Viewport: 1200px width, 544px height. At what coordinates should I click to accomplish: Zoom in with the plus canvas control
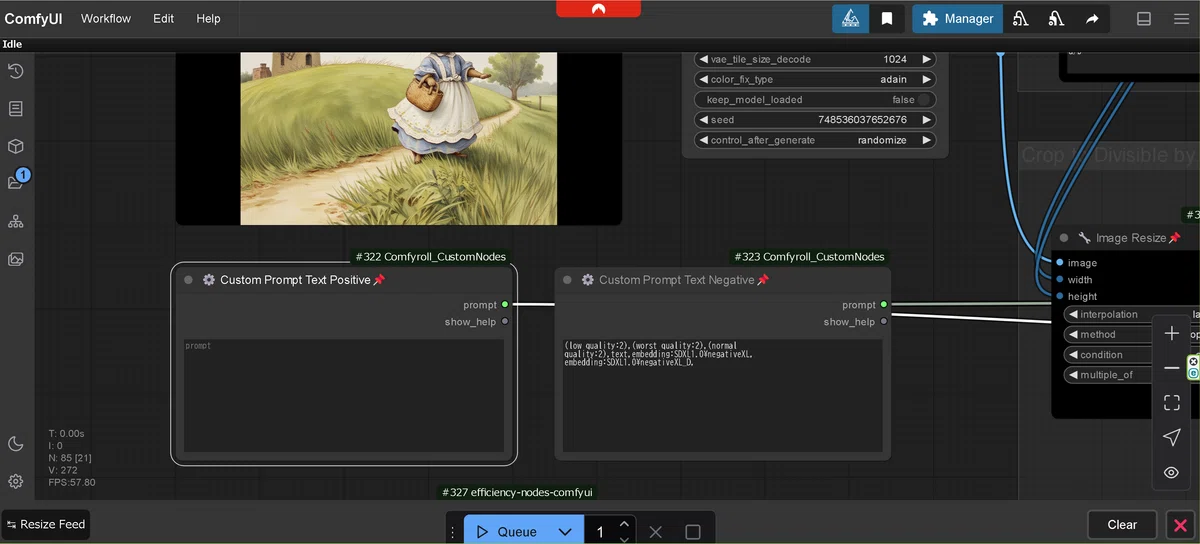click(1172, 334)
